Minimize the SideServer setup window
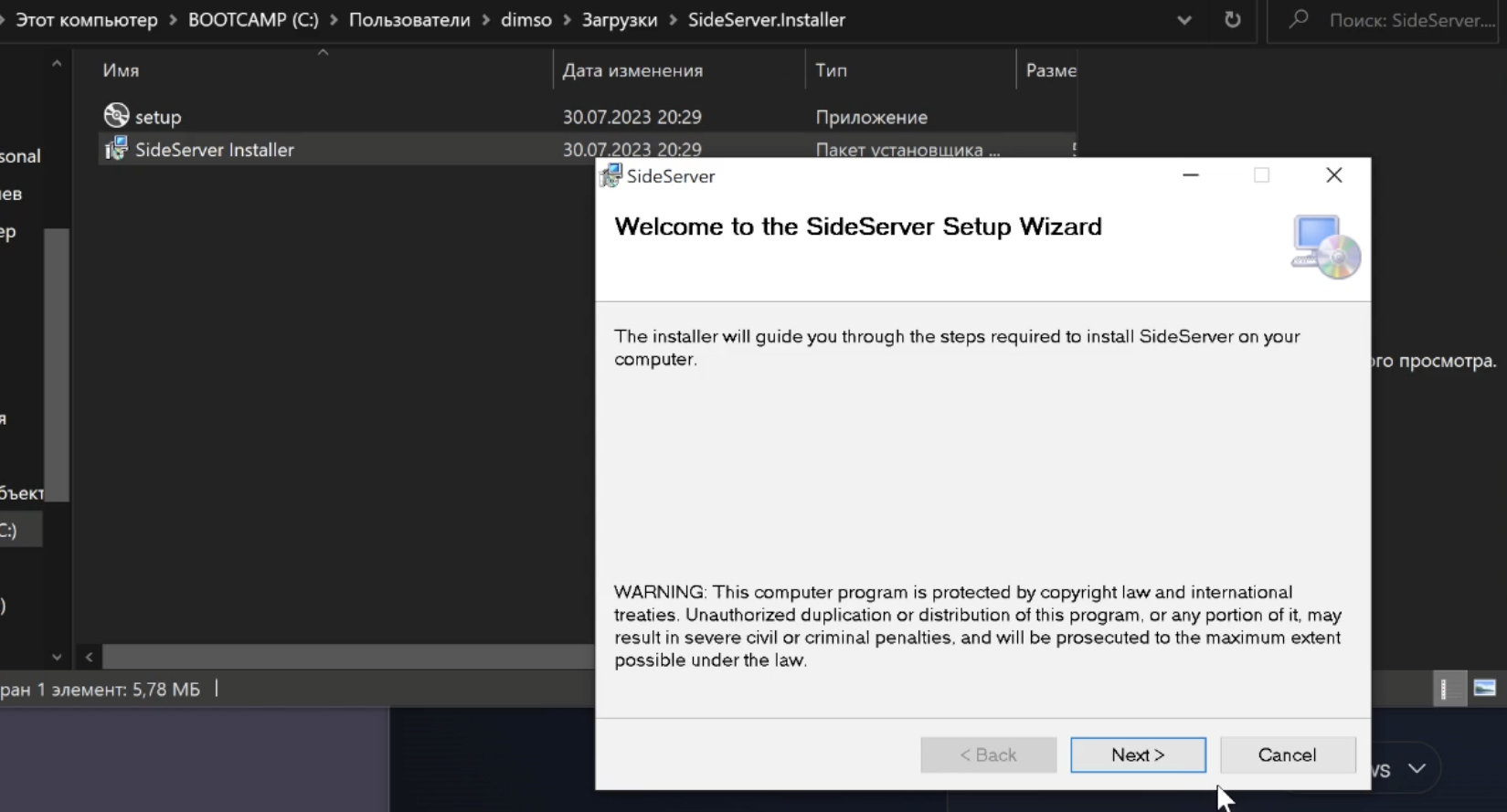1507x812 pixels. pos(1190,175)
